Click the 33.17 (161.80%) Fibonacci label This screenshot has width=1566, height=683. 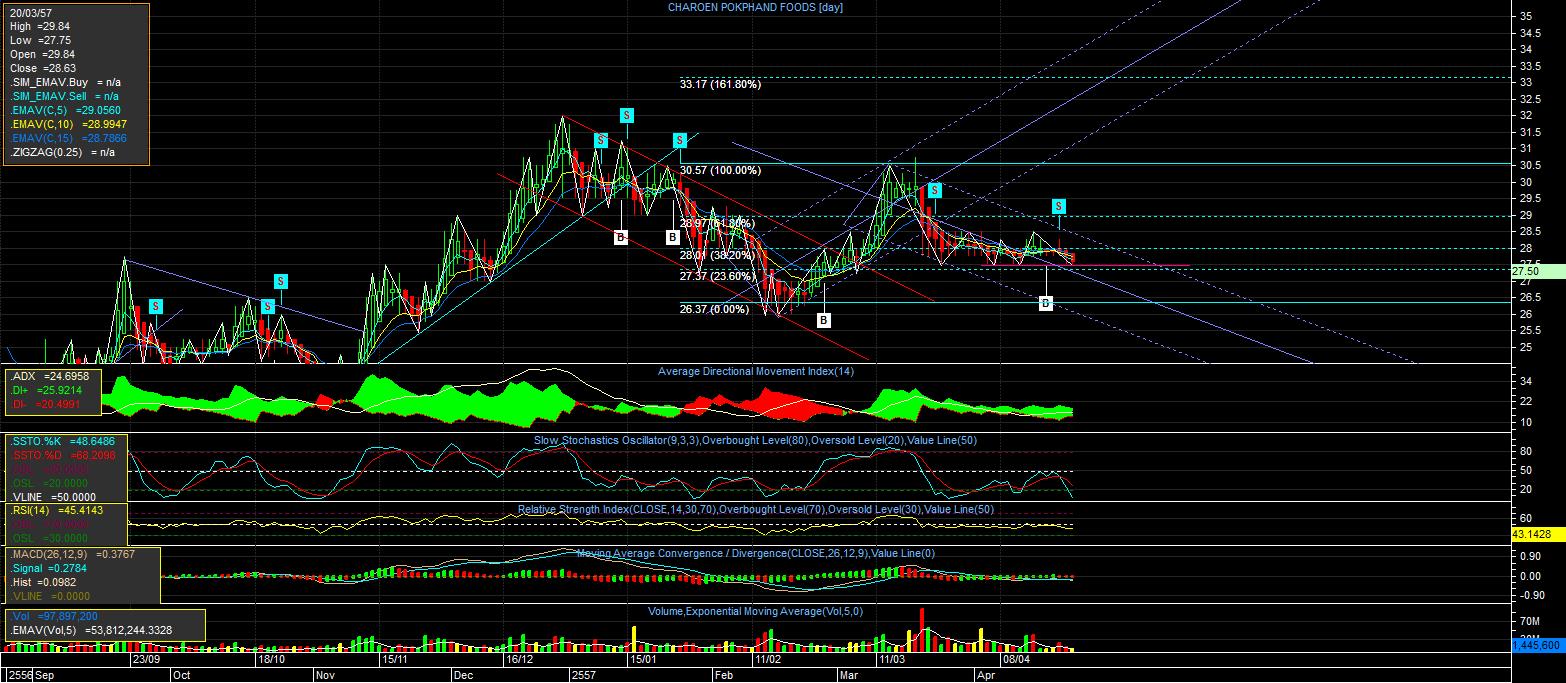click(x=720, y=84)
